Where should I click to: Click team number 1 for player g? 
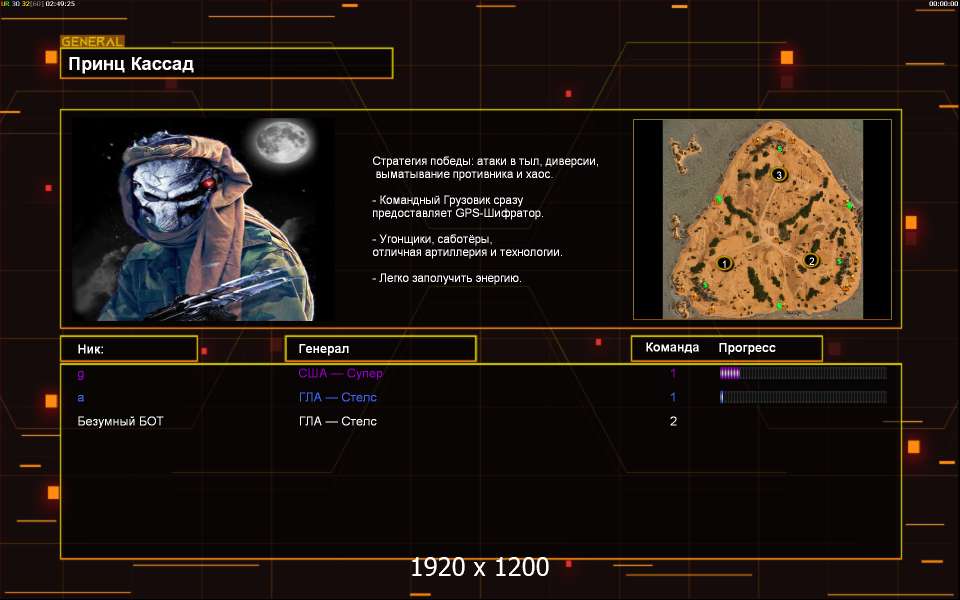673,373
